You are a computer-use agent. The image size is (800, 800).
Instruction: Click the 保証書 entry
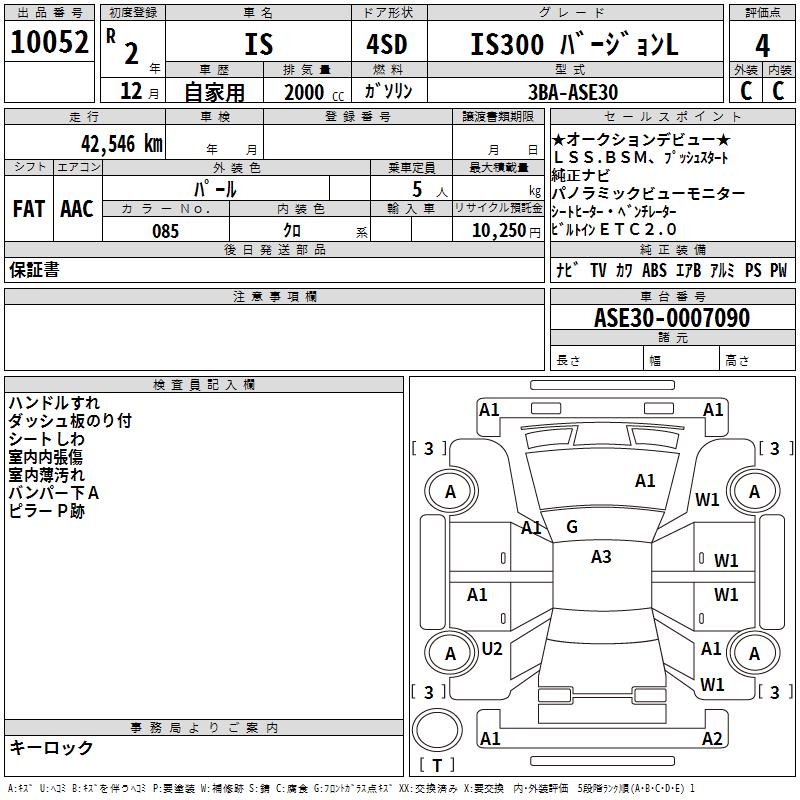pyautogui.click(x=34, y=270)
